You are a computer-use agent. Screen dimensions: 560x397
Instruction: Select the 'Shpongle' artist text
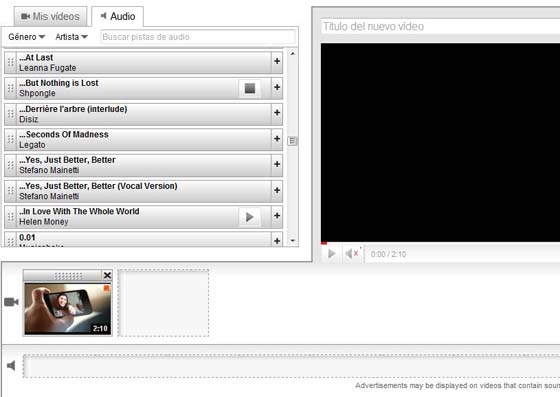point(37,94)
